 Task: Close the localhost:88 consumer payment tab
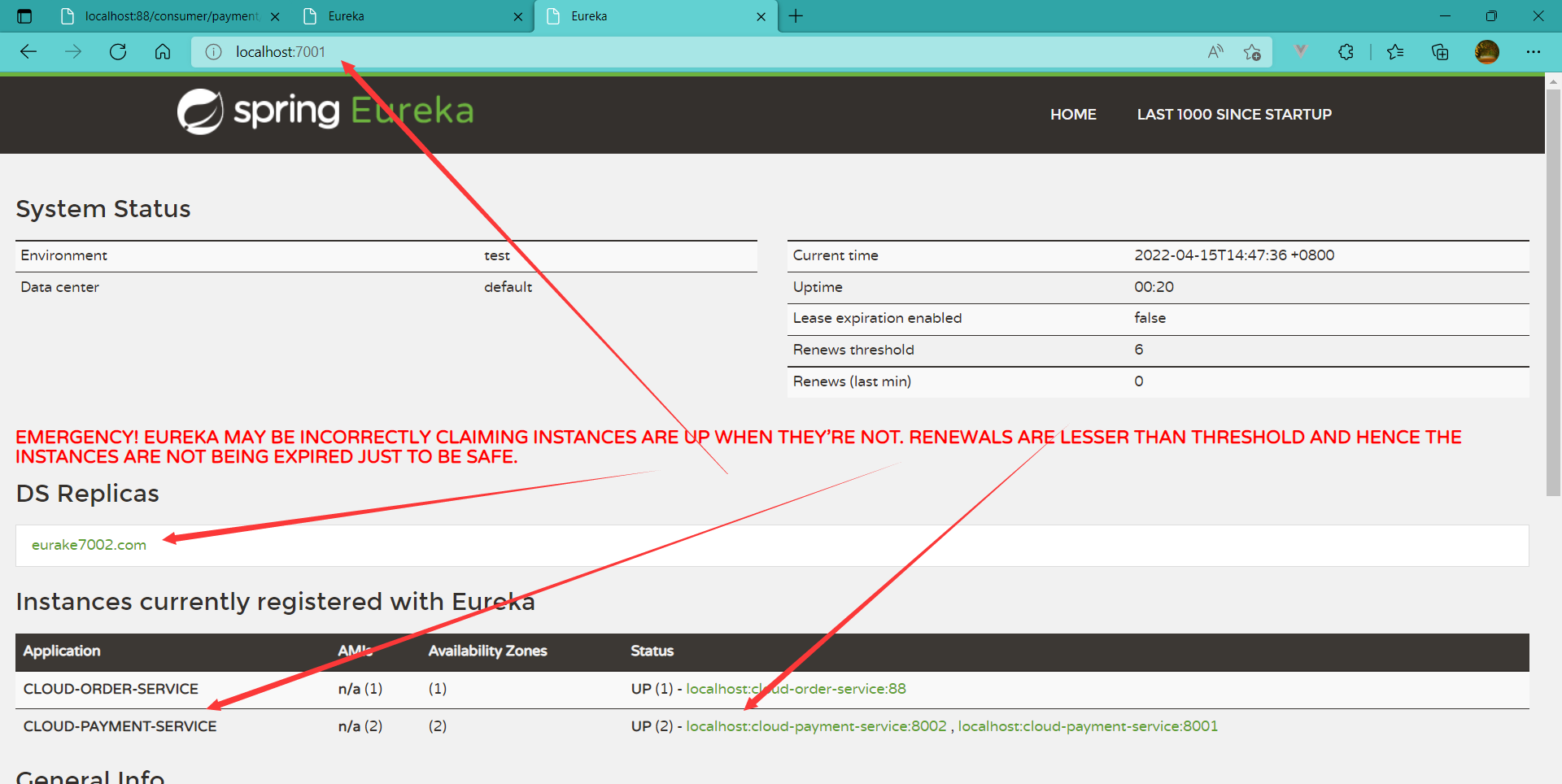point(275,16)
